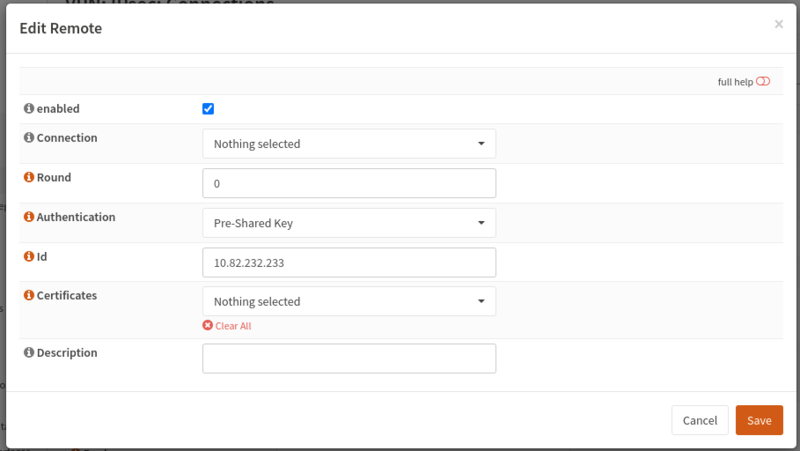Click info icon beside Connection label

point(29,138)
